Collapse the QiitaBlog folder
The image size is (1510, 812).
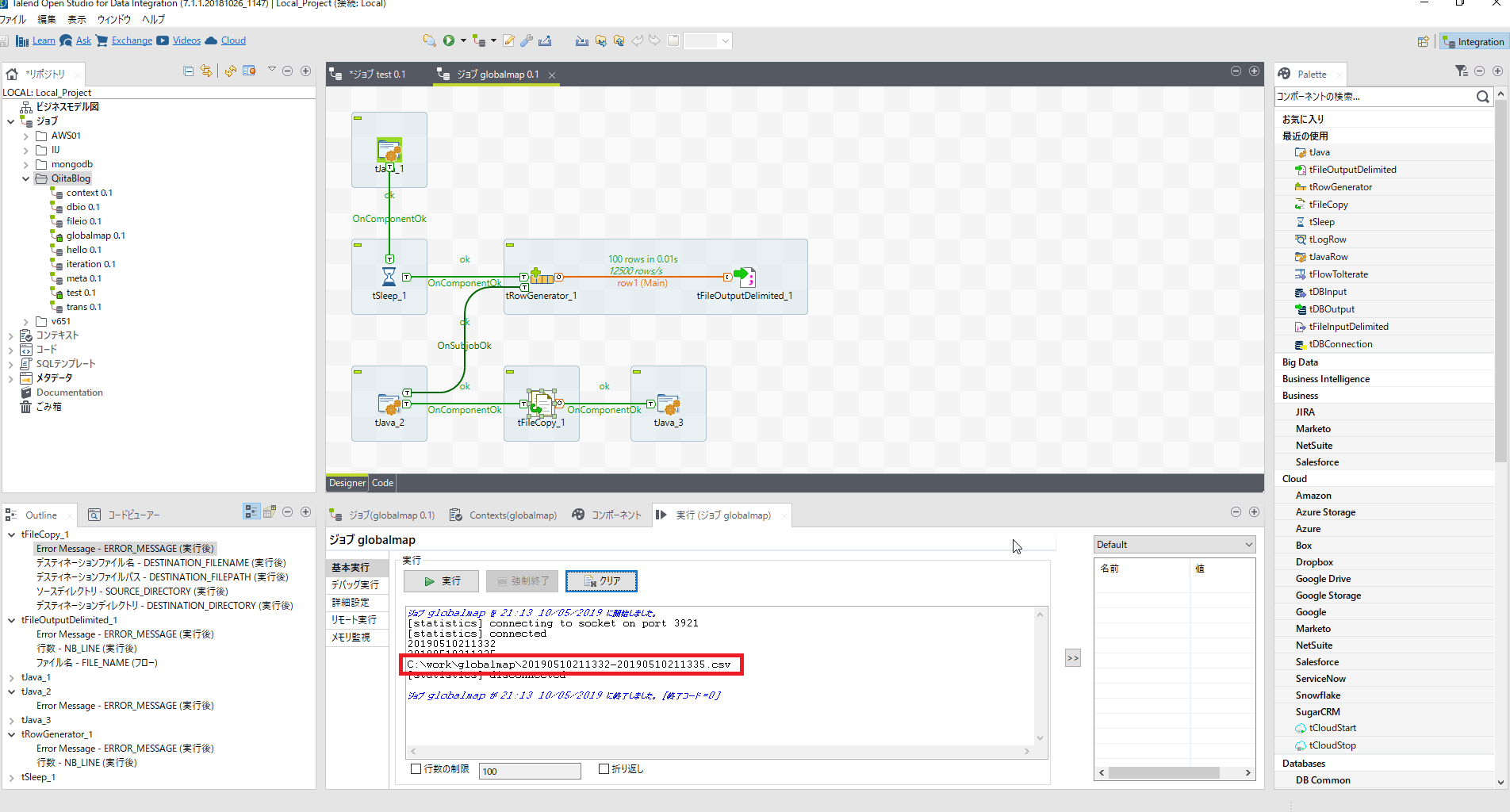coord(25,178)
